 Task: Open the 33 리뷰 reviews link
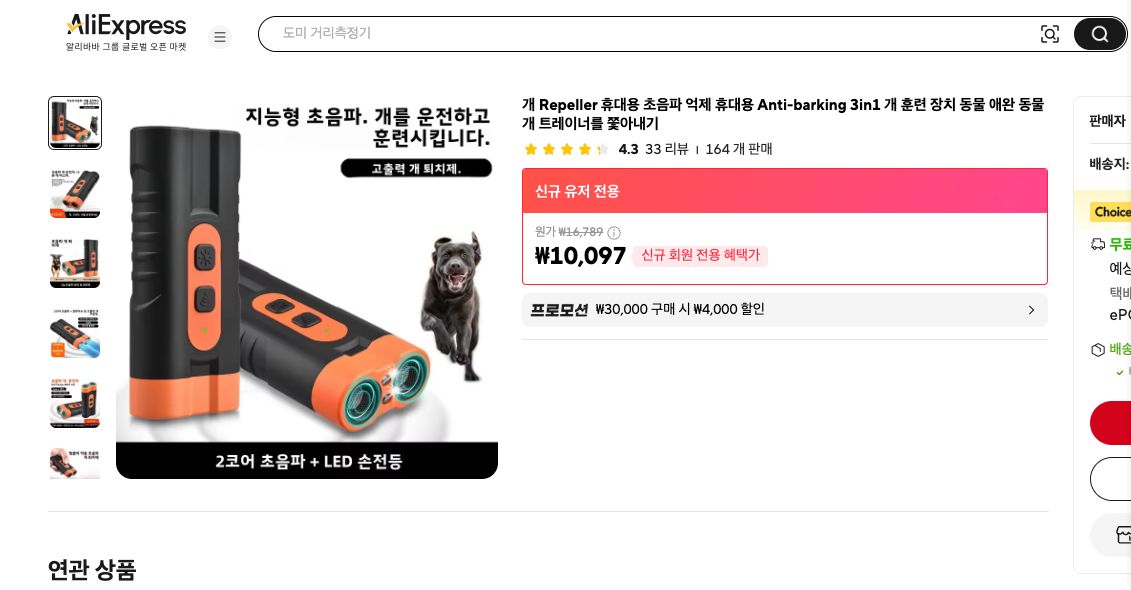[x=667, y=149]
